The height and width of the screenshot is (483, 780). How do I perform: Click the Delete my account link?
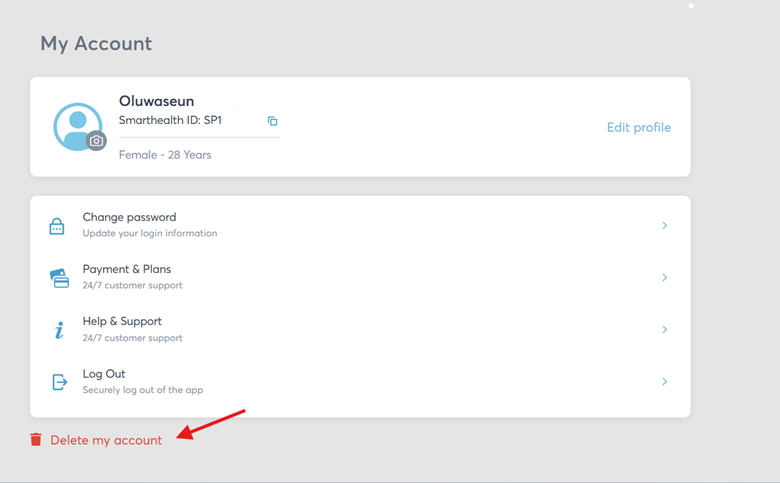pyautogui.click(x=106, y=440)
